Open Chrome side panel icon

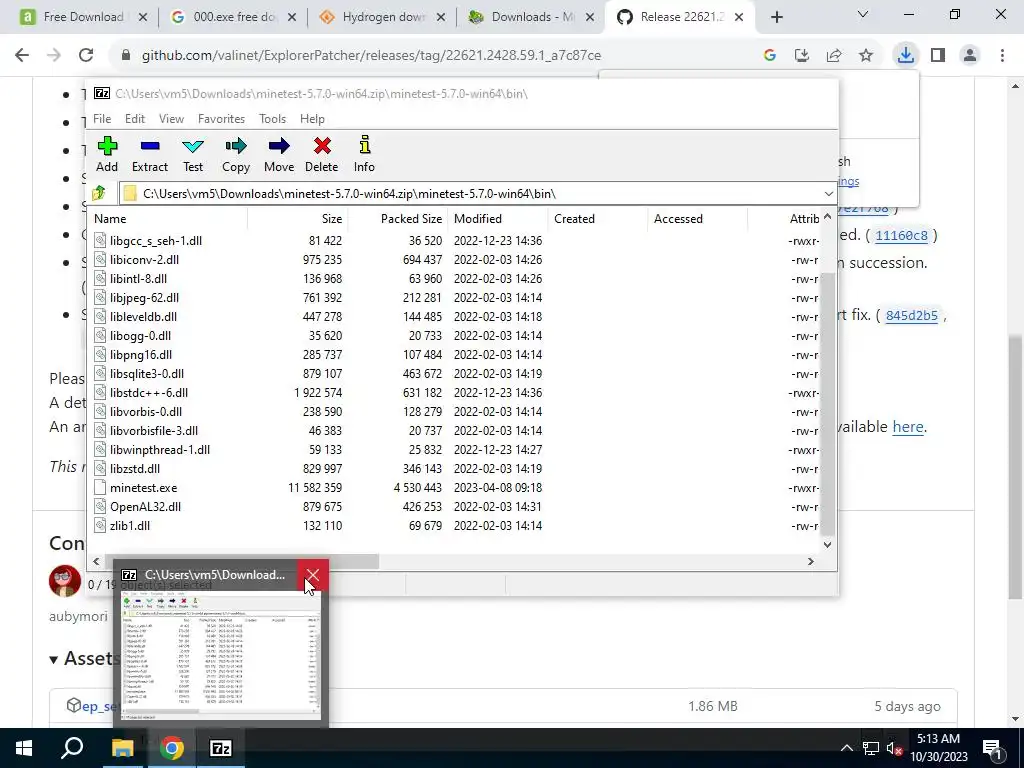click(938, 56)
